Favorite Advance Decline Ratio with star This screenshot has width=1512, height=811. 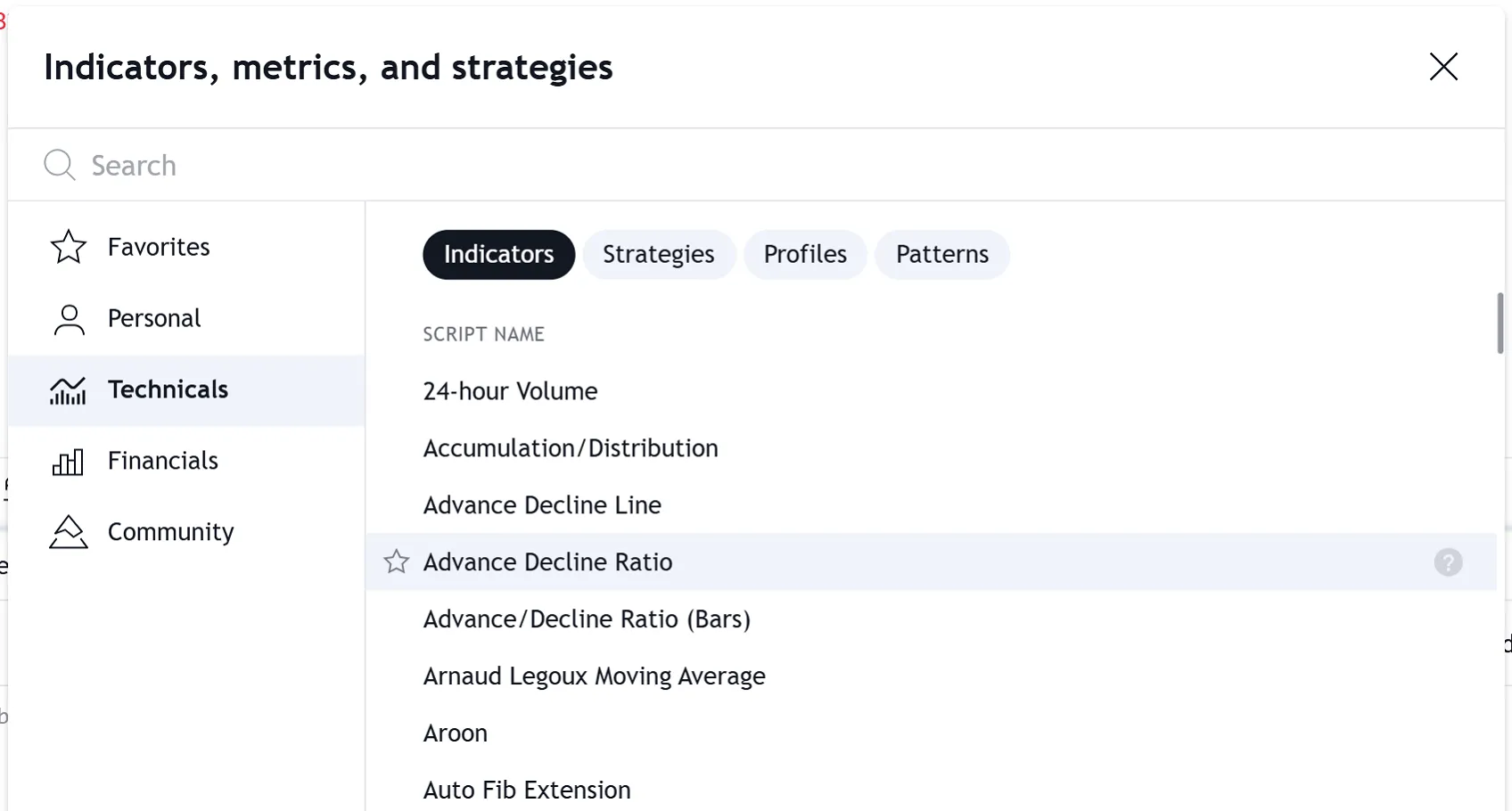click(x=397, y=562)
